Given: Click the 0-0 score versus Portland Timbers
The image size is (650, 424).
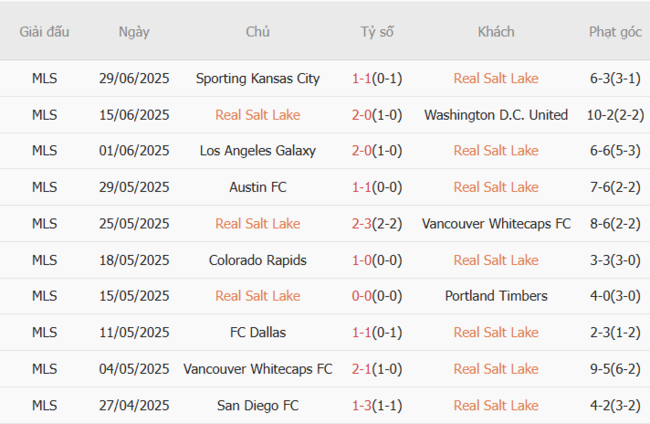Looking at the screenshot, I should point(361,296).
